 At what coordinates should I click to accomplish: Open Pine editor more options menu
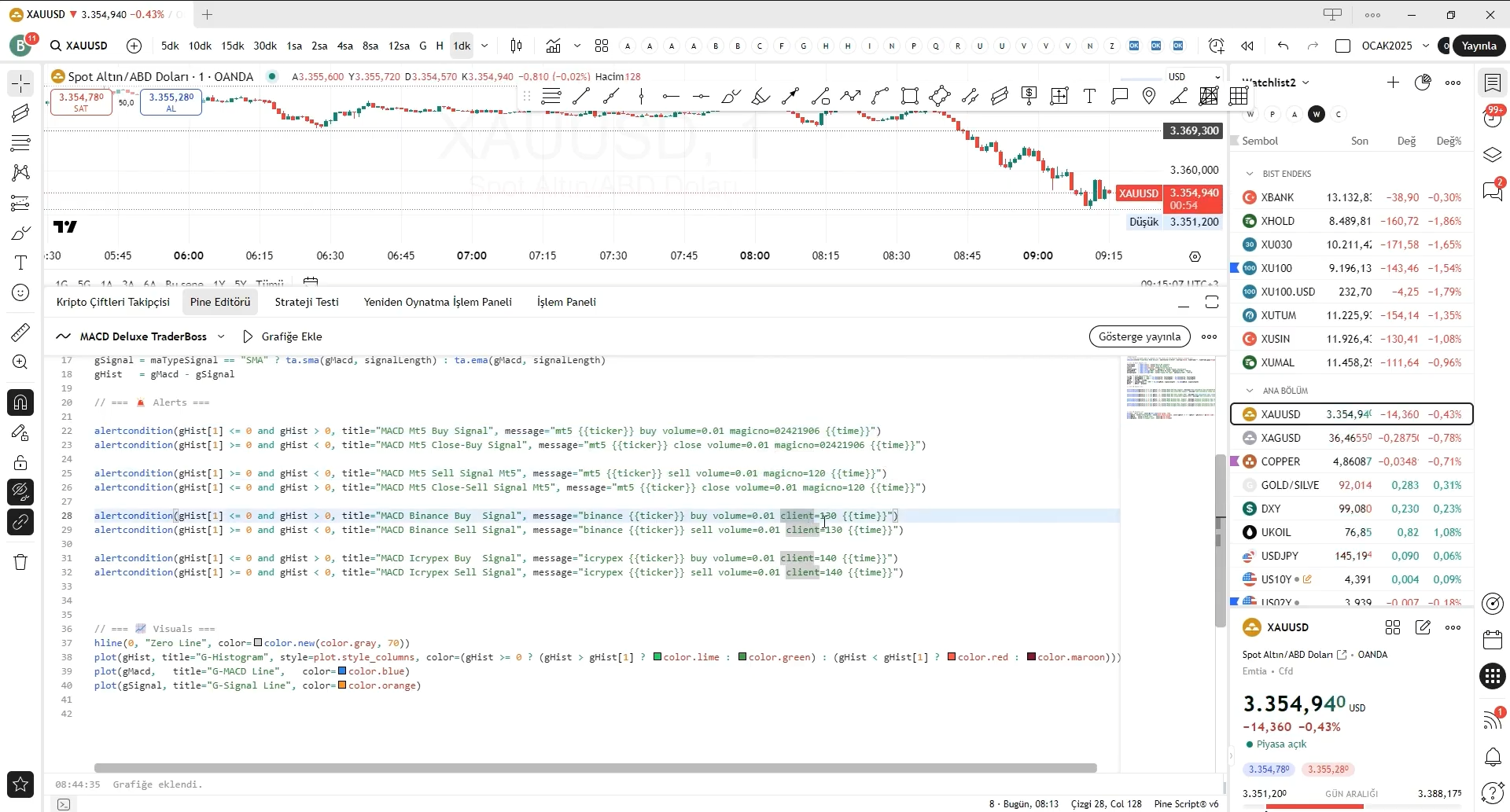tap(1210, 336)
